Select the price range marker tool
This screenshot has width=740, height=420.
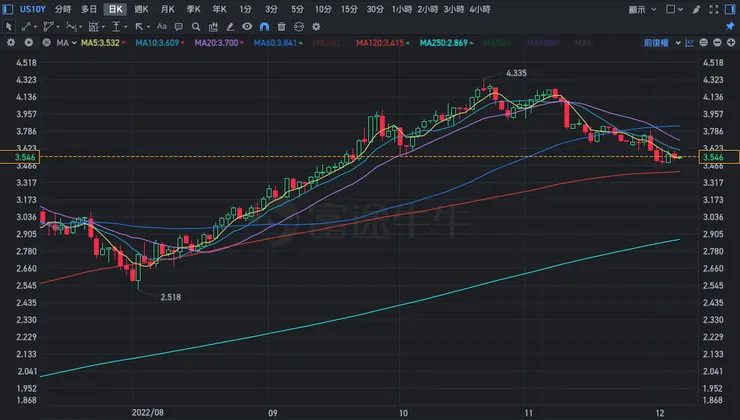[x=116, y=27]
